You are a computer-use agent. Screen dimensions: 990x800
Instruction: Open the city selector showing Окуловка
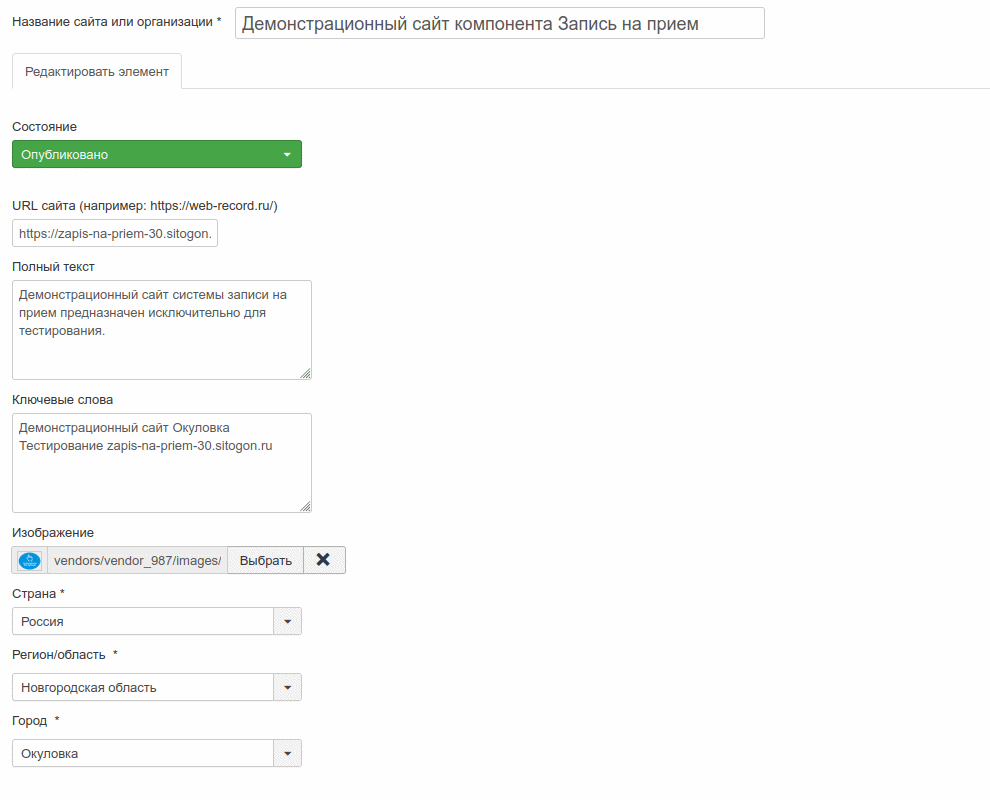tap(143, 753)
